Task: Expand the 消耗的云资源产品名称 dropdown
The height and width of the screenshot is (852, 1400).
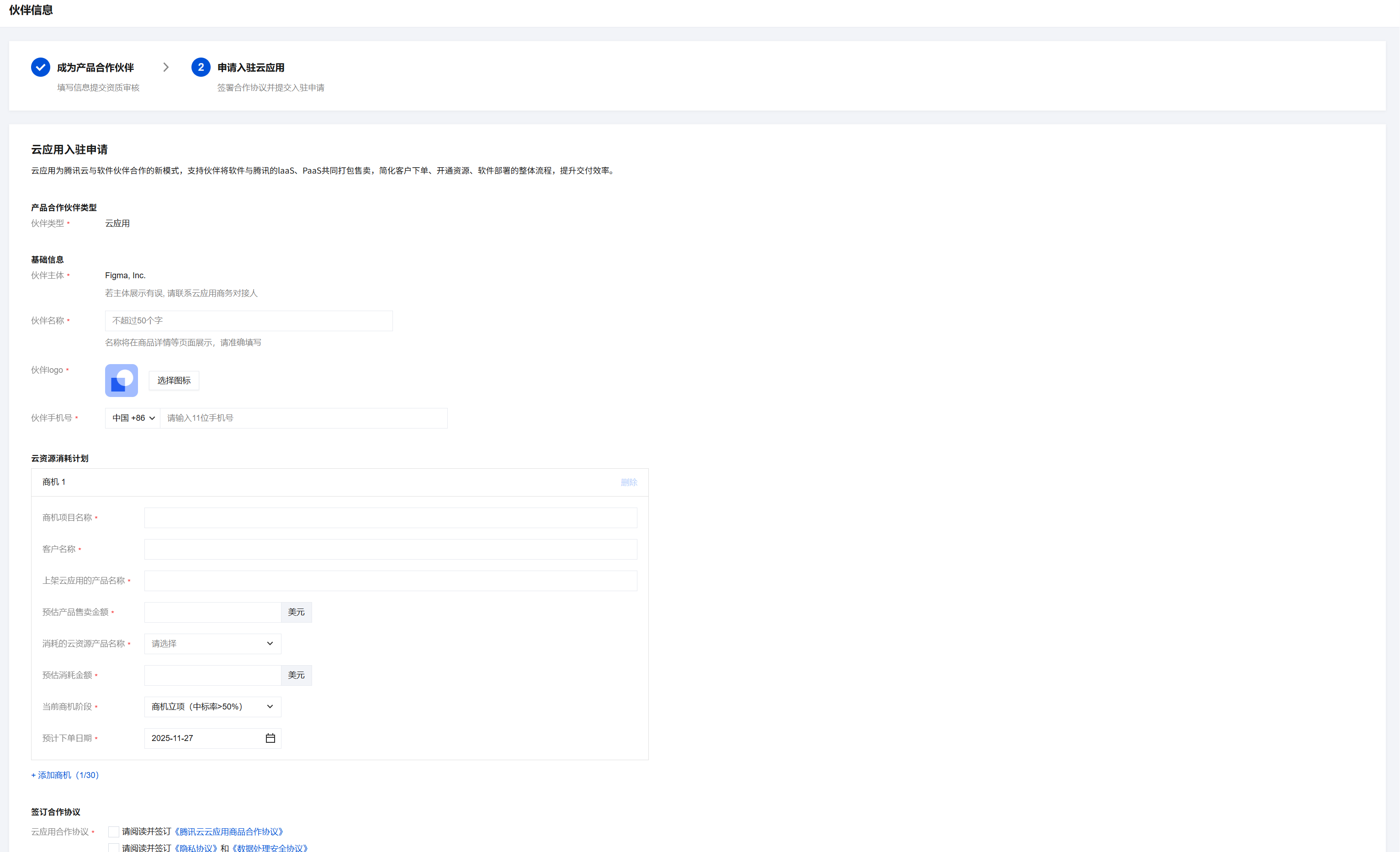Action: pyautogui.click(x=212, y=644)
